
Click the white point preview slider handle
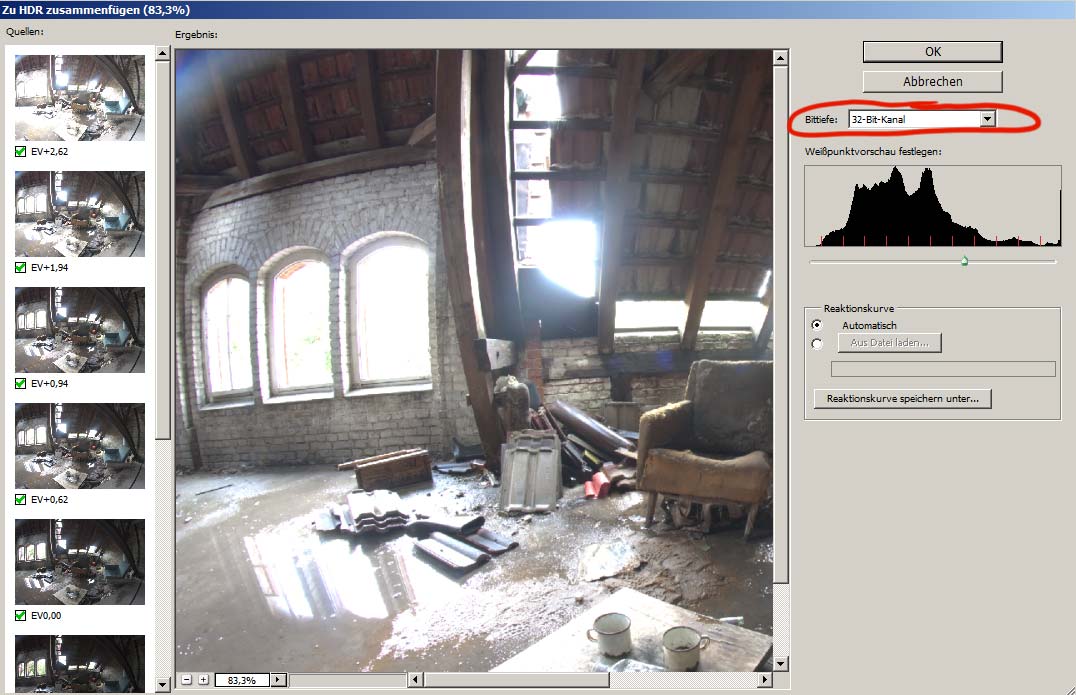(x=964, y=262)
